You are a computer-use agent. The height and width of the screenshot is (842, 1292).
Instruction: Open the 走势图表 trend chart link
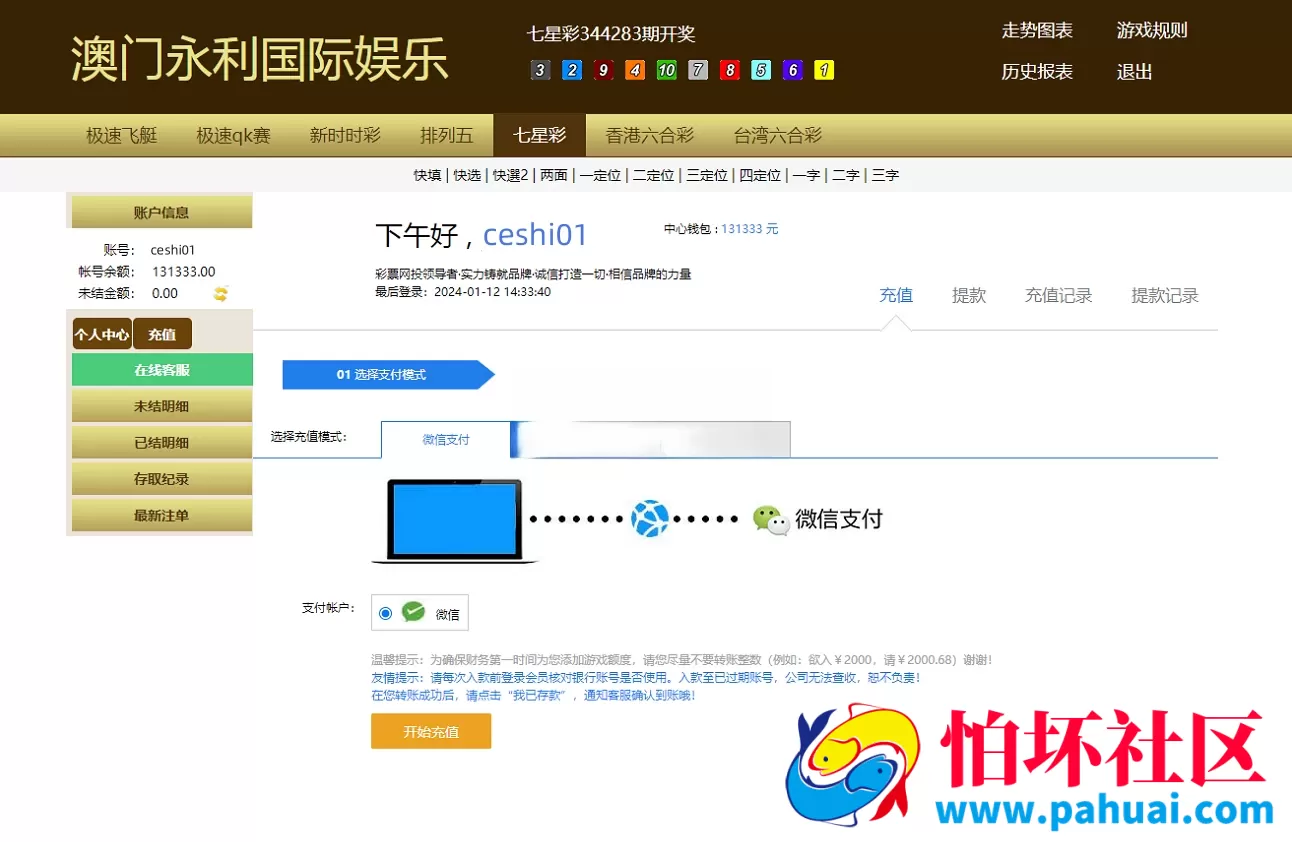coord(1037,30)
